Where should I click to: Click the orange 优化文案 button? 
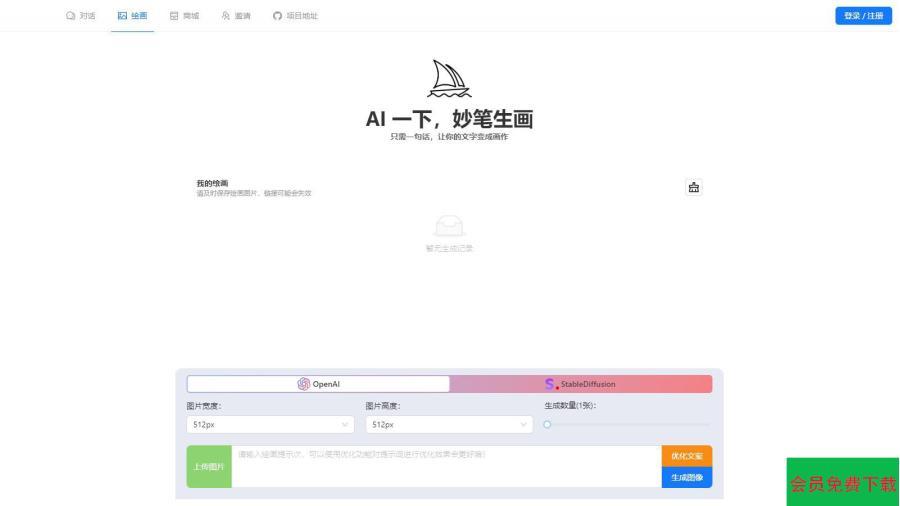point(687,456)
